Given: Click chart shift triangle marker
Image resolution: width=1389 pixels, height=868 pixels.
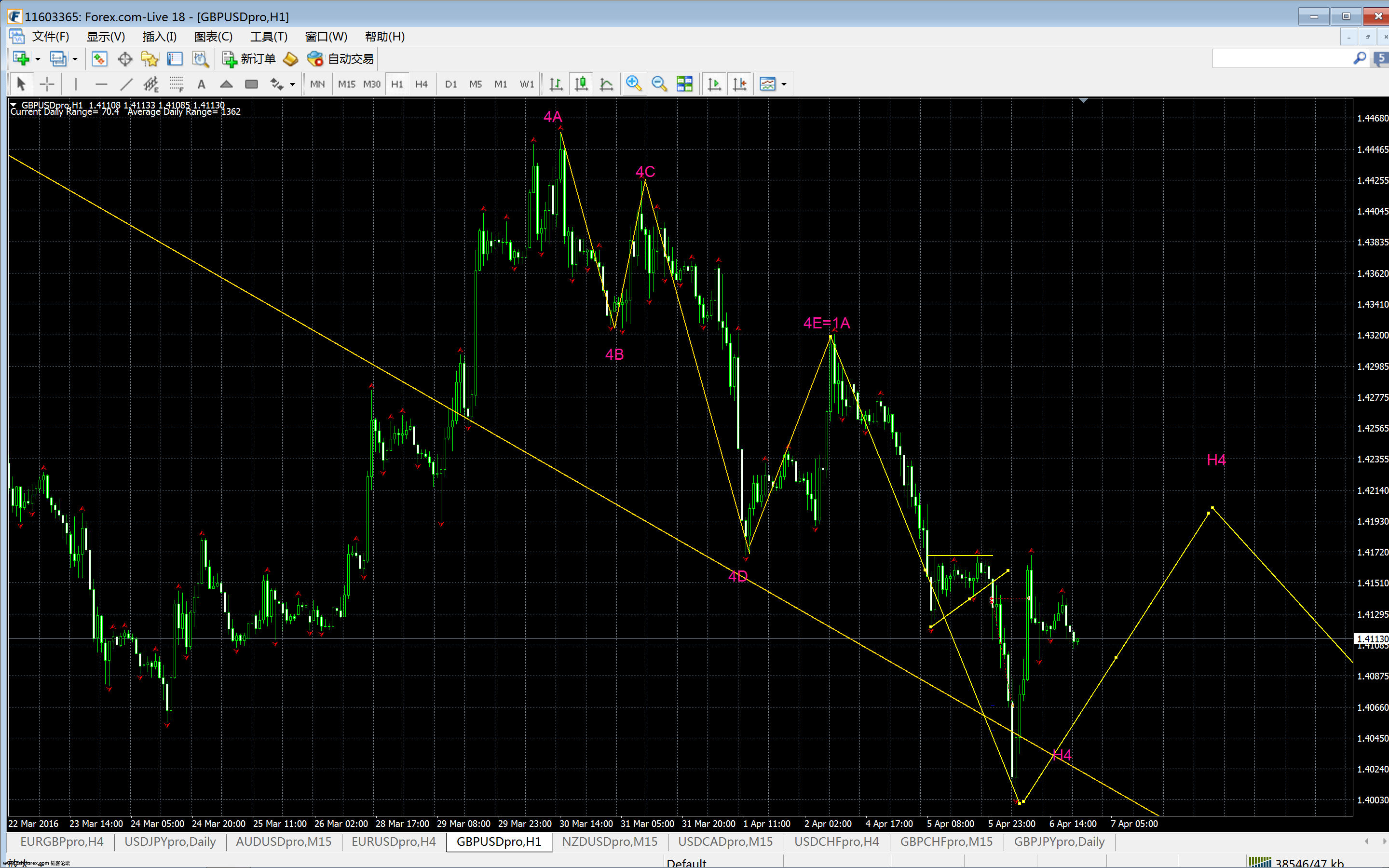Looking at the screenshot, I should point(1083,101).
